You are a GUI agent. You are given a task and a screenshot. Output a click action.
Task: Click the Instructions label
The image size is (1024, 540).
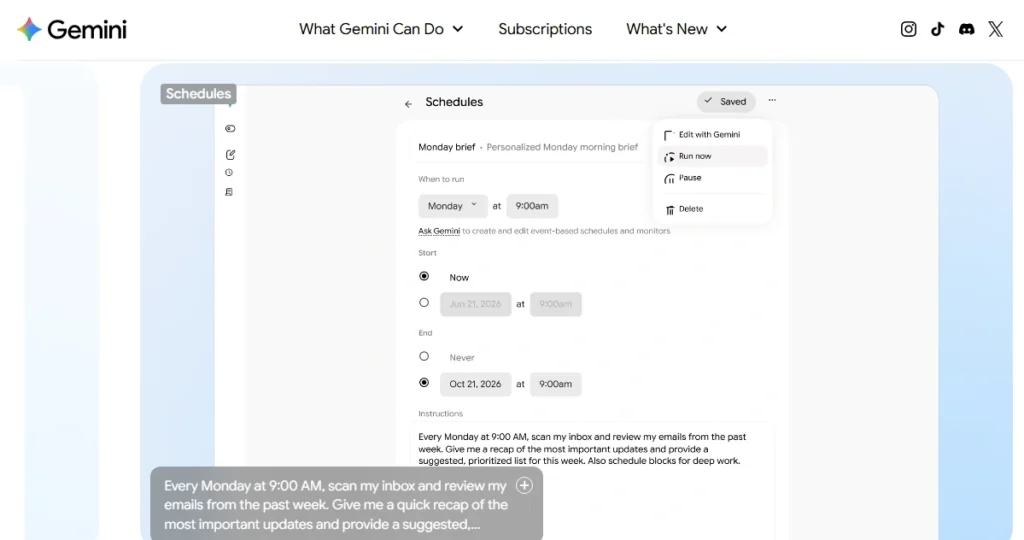click(440, 413)
